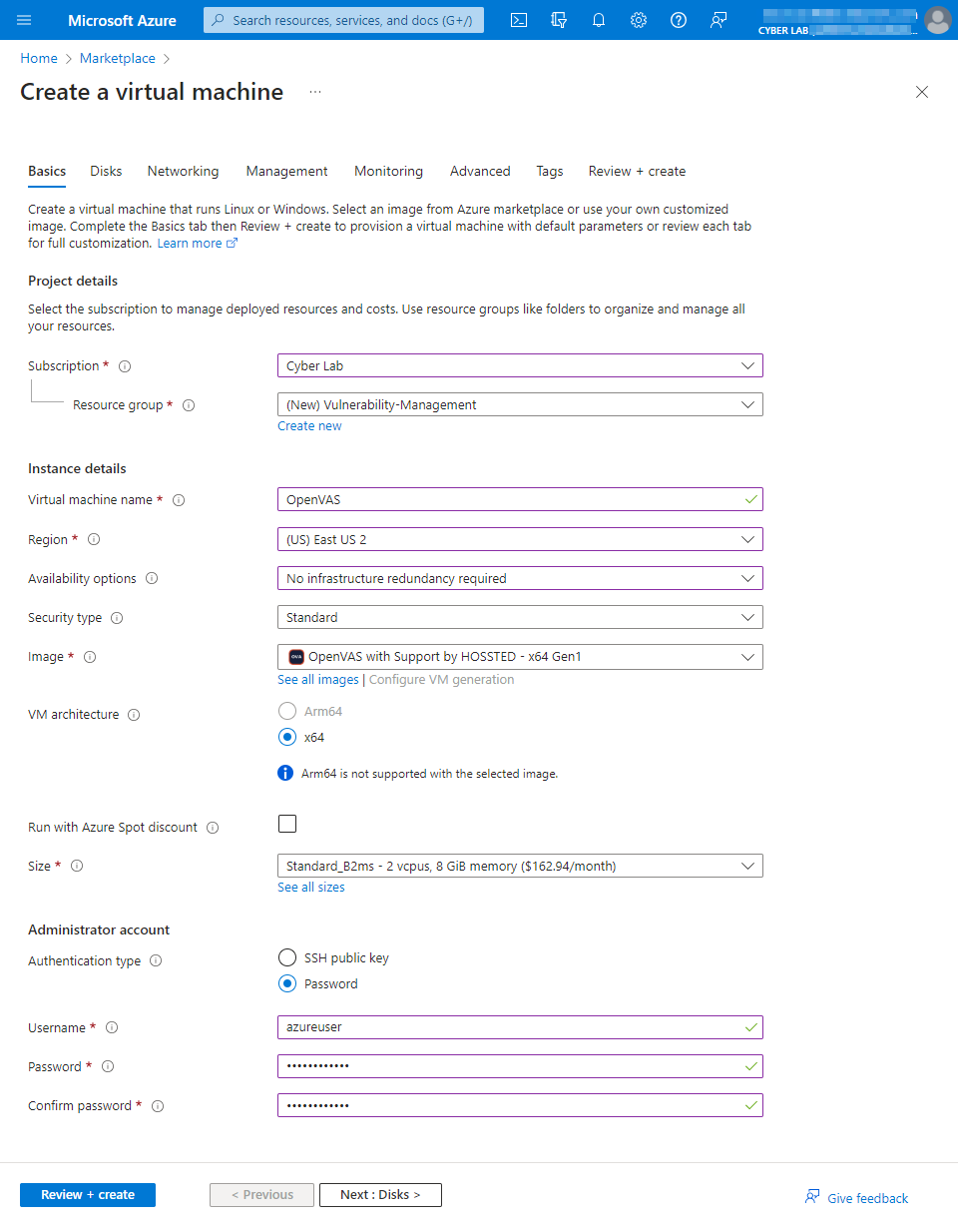This screenshot has height=1232, width=958.
Task: Open the Security type dropdown
Action: point(520,617)
